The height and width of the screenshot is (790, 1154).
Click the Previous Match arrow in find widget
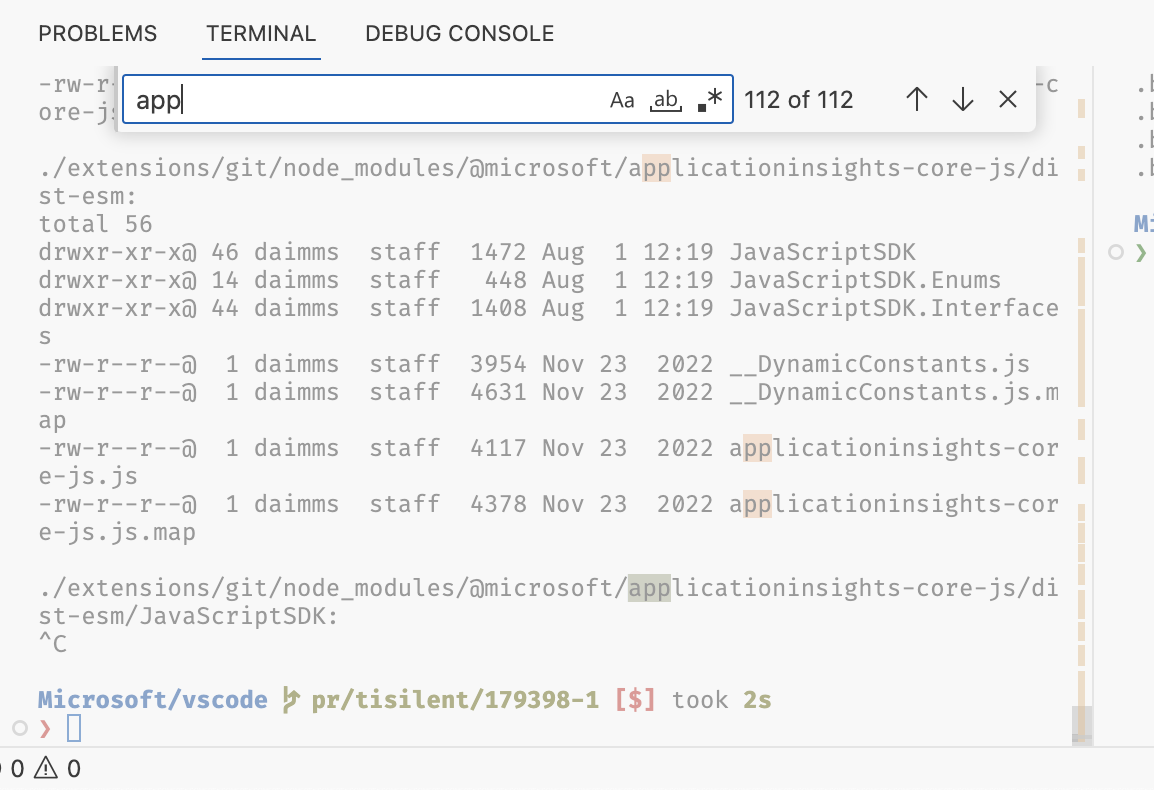[917, 99]
